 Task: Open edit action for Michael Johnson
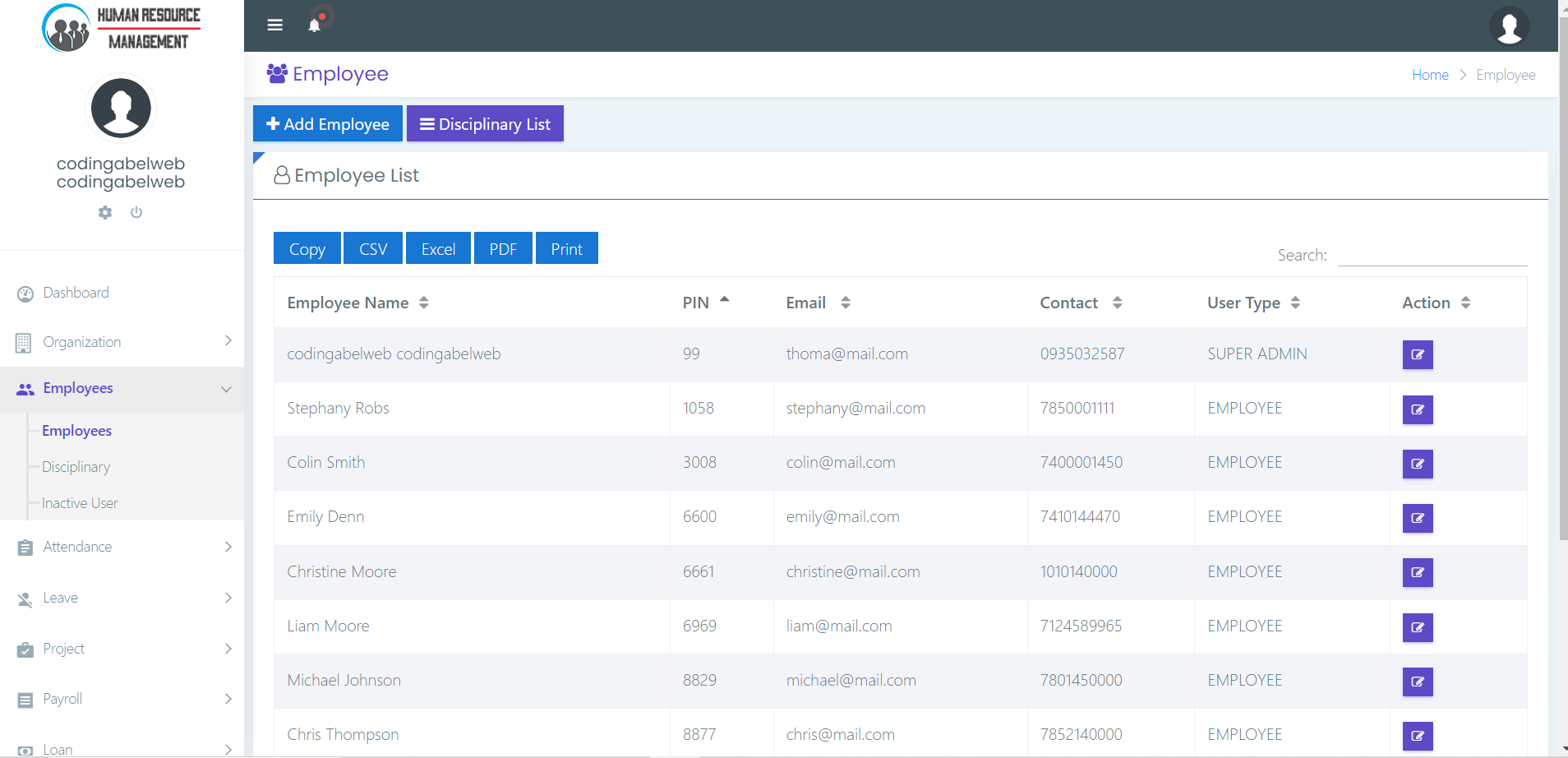(x=1417, y=682)
